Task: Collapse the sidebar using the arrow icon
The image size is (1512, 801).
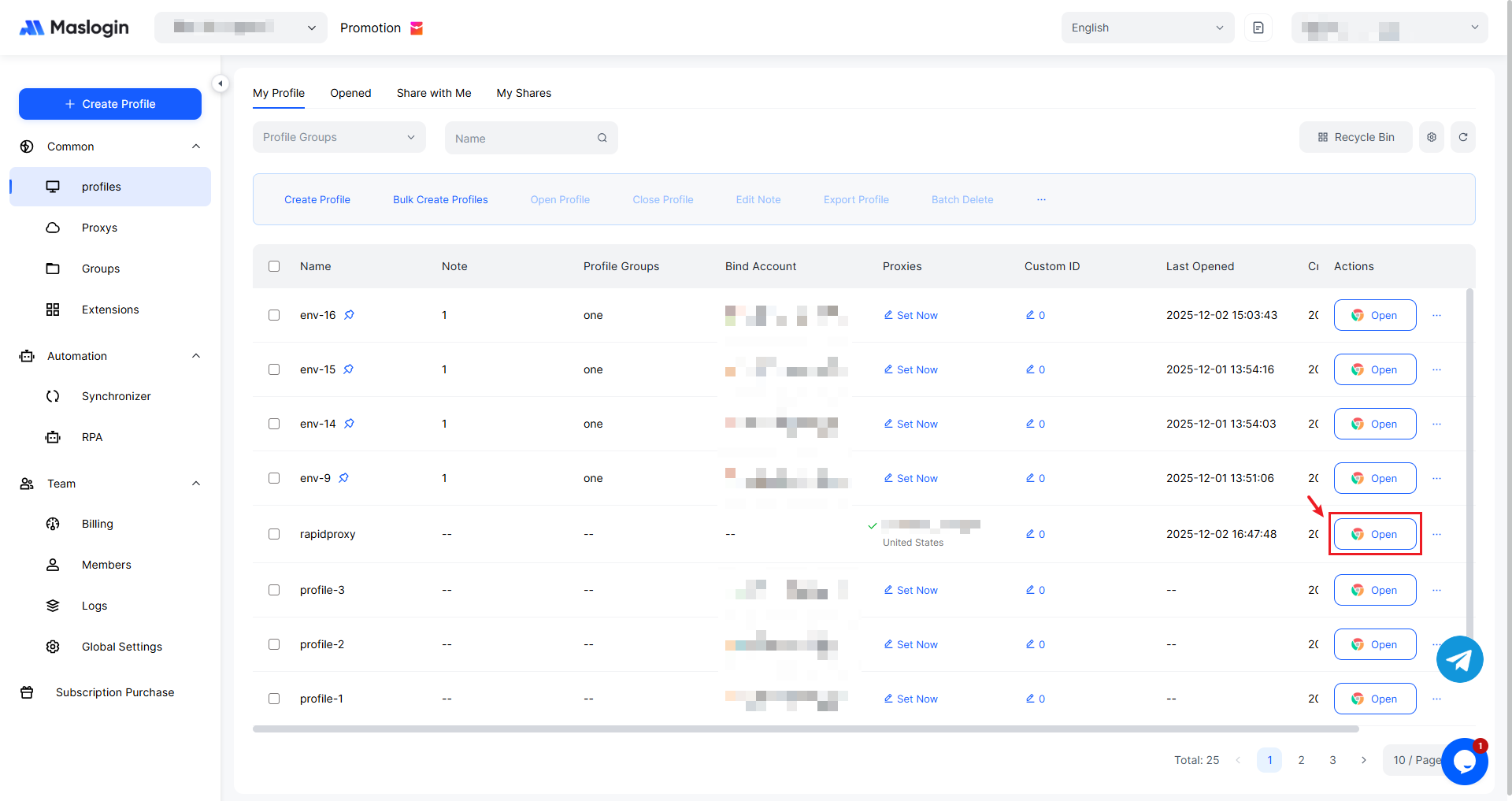Action: click(220, 83)
